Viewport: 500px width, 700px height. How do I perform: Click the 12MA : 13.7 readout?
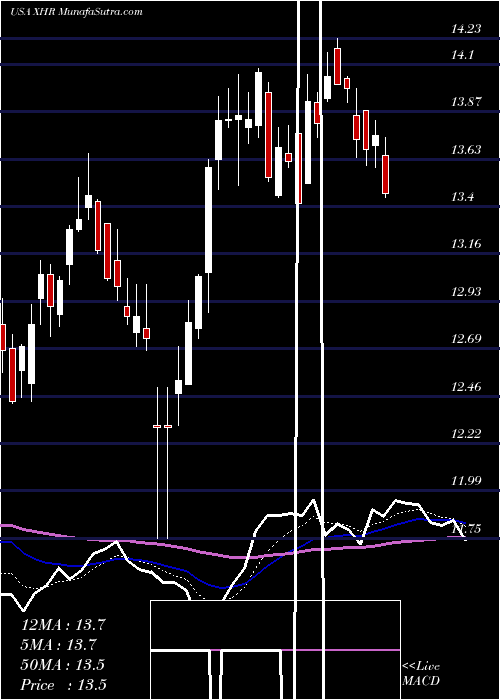tap(63, 625)
